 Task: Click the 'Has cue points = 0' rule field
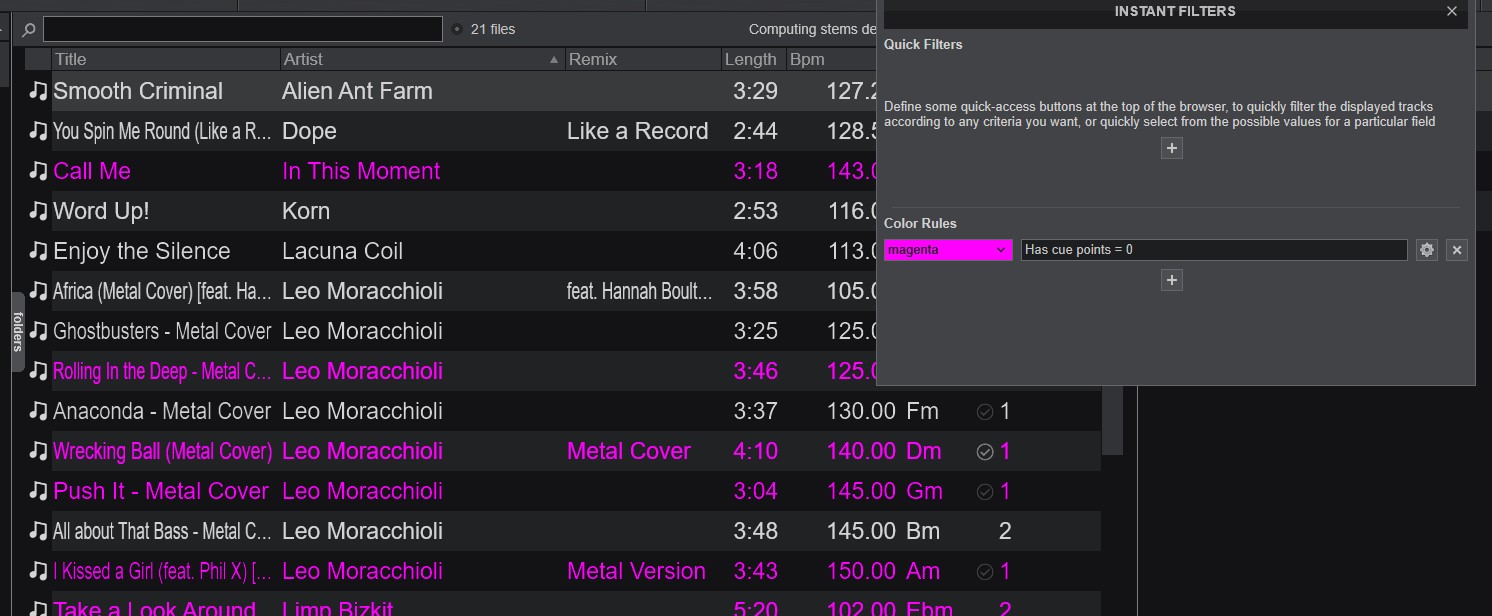(x=1214, y=250)
